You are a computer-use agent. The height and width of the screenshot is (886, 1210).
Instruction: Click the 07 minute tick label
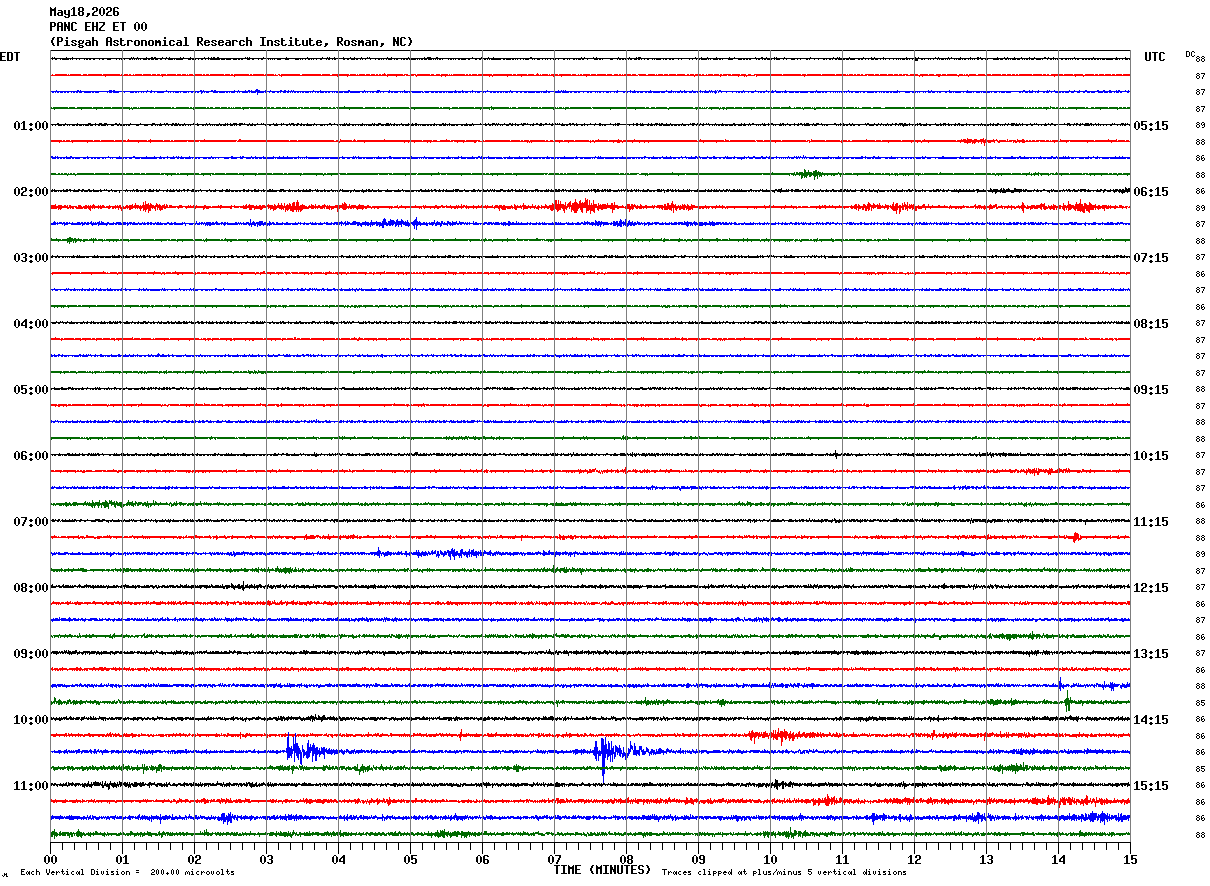[555, 859]
